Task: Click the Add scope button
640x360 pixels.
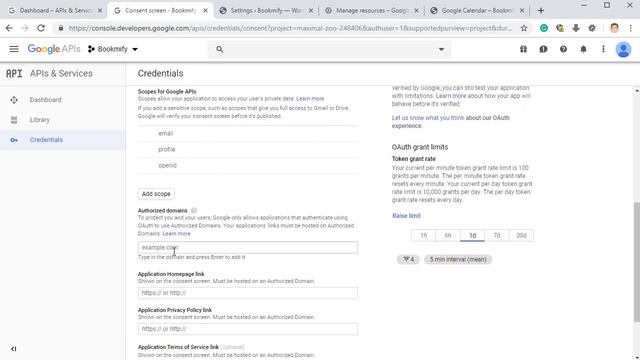Action: [156, 194]
